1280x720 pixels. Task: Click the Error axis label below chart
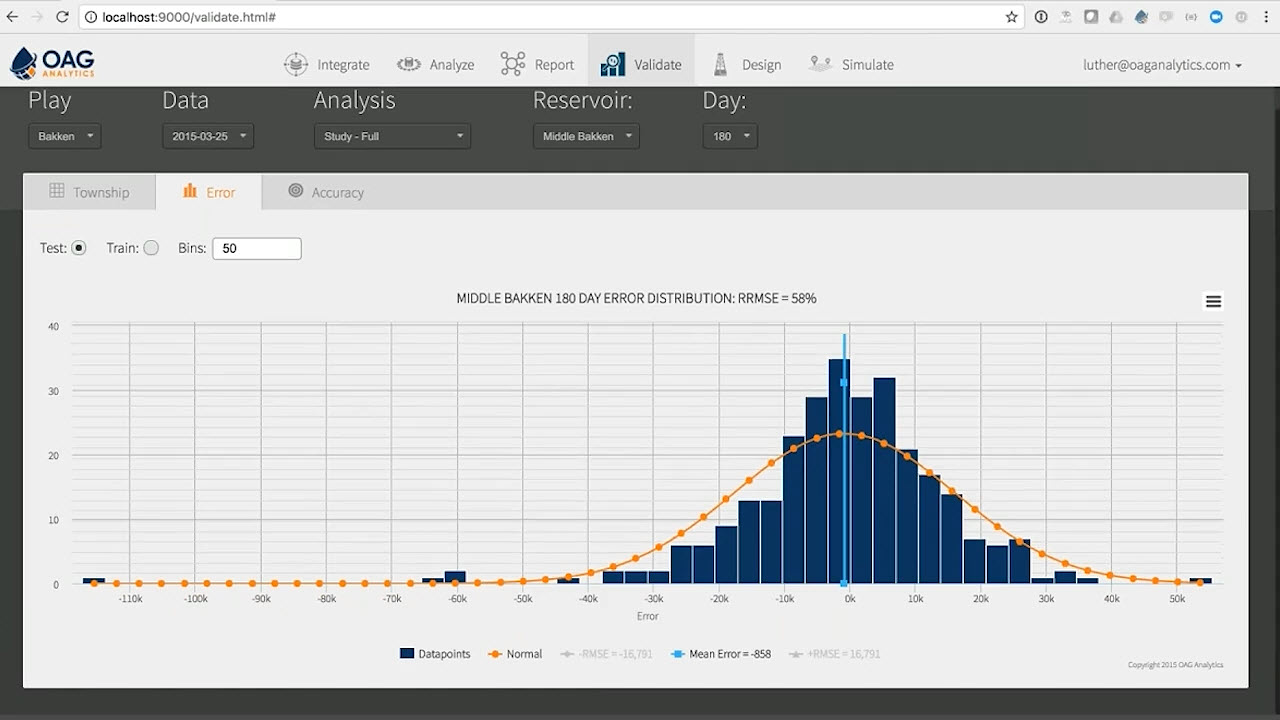[647, 616]
